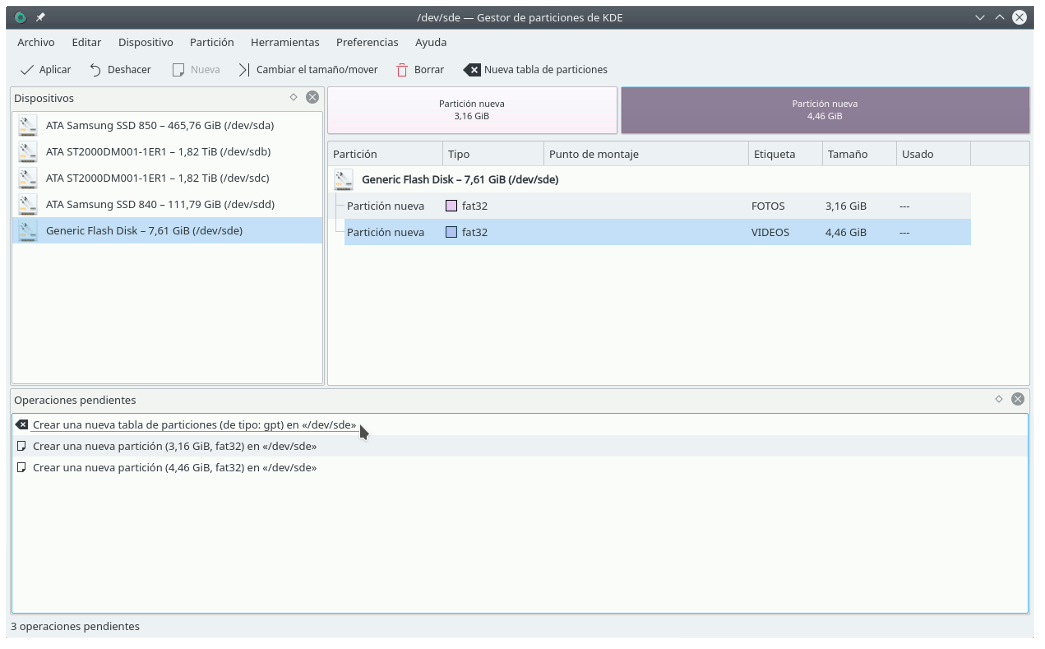The image size is (1045, 649).
Task: Close the Operaciones pendientes panel
Action: coord(1017,399)
